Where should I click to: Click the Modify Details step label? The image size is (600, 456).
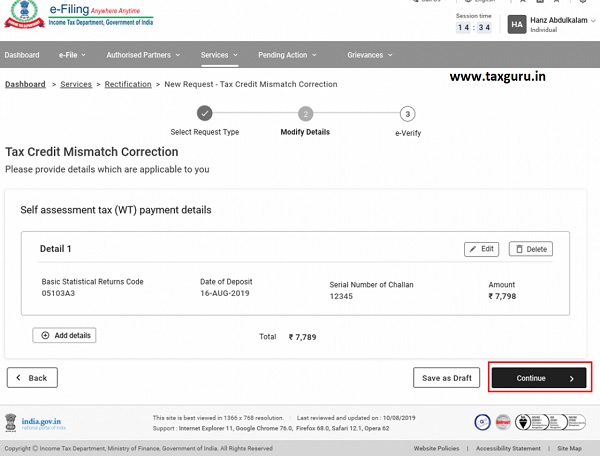(305, 132)
